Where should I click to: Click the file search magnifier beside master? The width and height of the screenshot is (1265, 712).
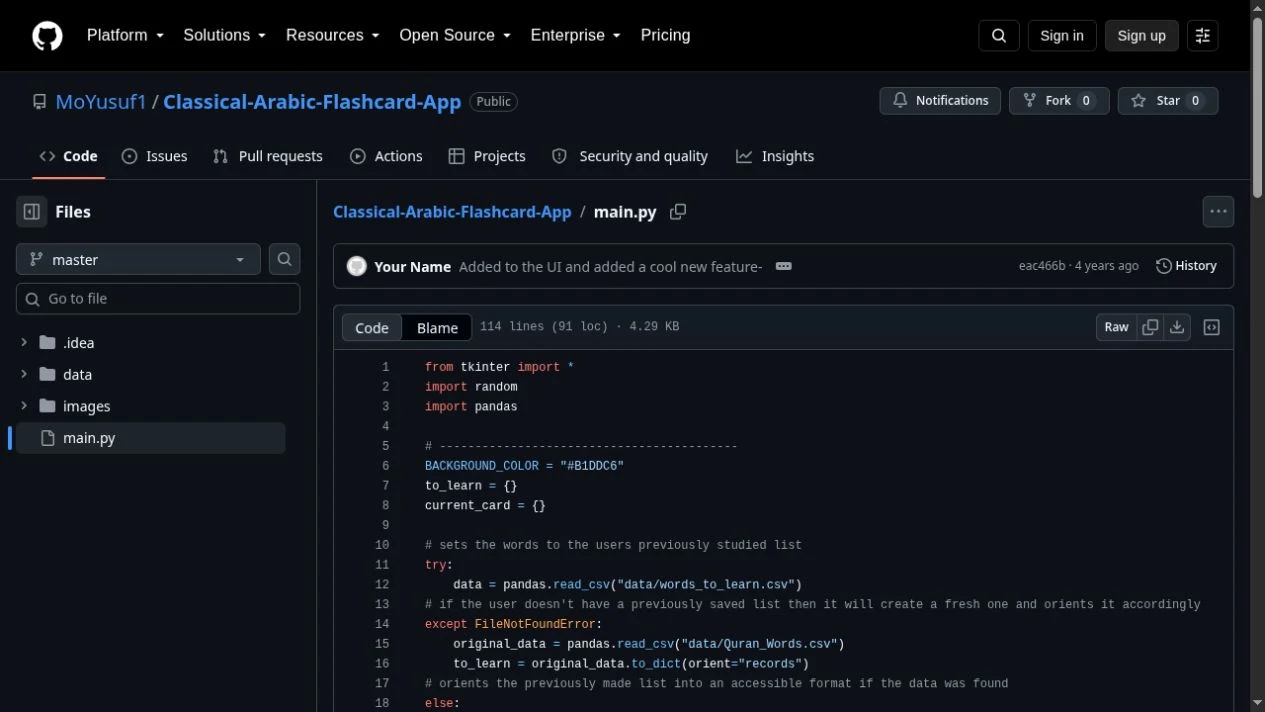click(285, 259)
